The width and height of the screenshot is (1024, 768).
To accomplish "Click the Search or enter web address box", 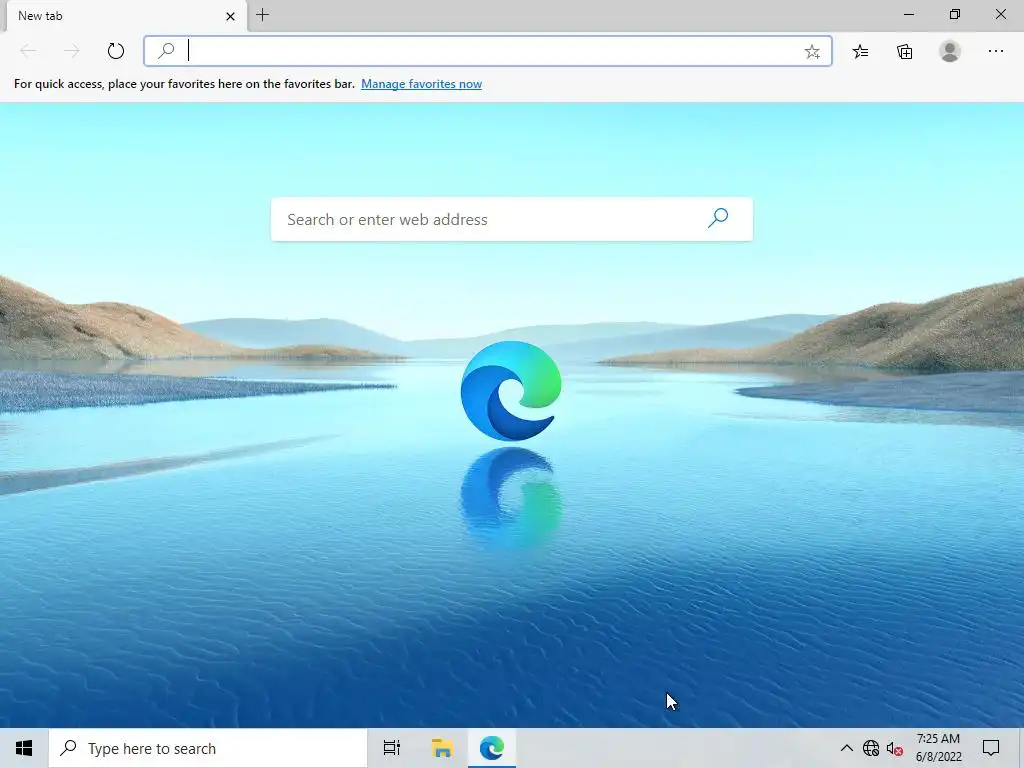I will click(511, 219).
